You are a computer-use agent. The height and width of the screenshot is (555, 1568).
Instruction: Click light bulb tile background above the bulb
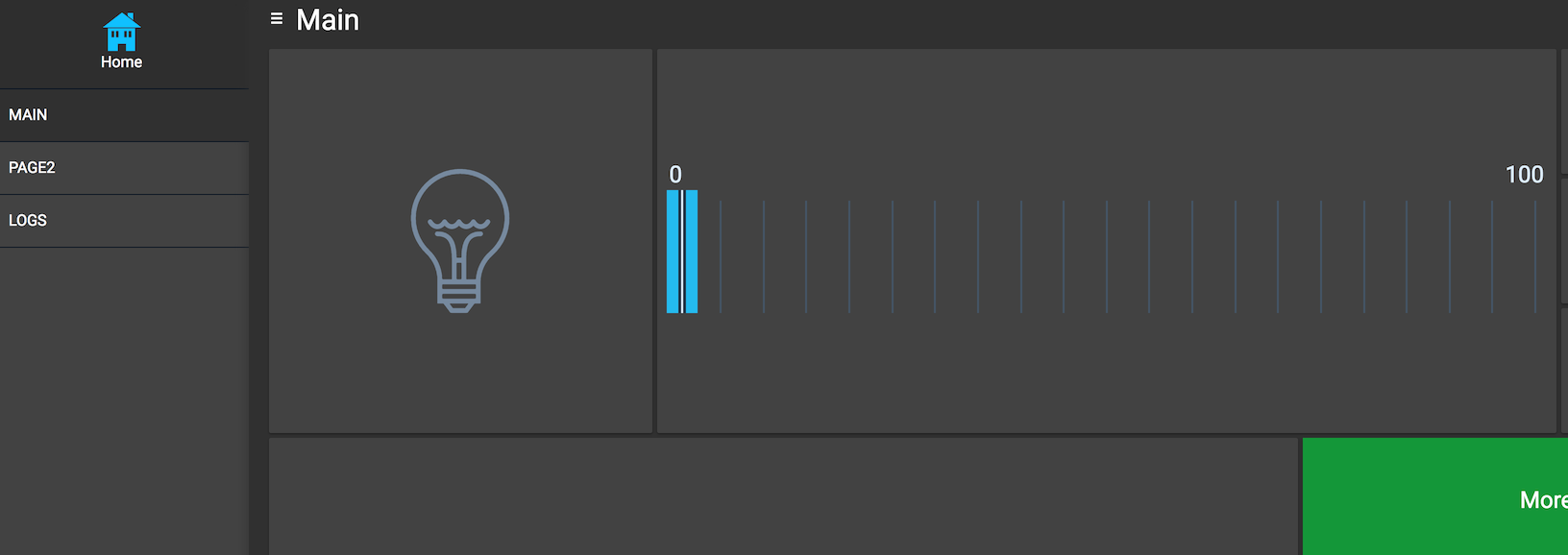460,106
